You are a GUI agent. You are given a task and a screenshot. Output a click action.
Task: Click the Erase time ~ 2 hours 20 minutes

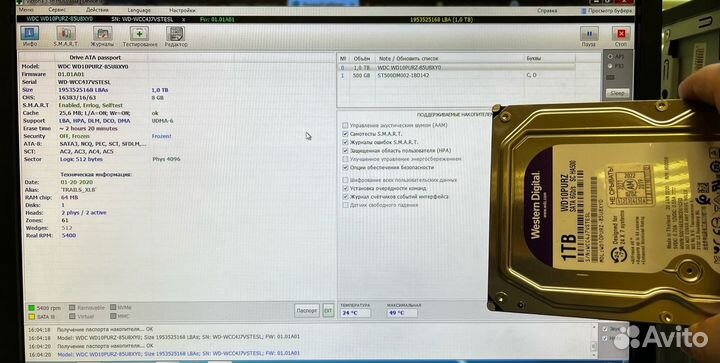(x=88, y=128)
